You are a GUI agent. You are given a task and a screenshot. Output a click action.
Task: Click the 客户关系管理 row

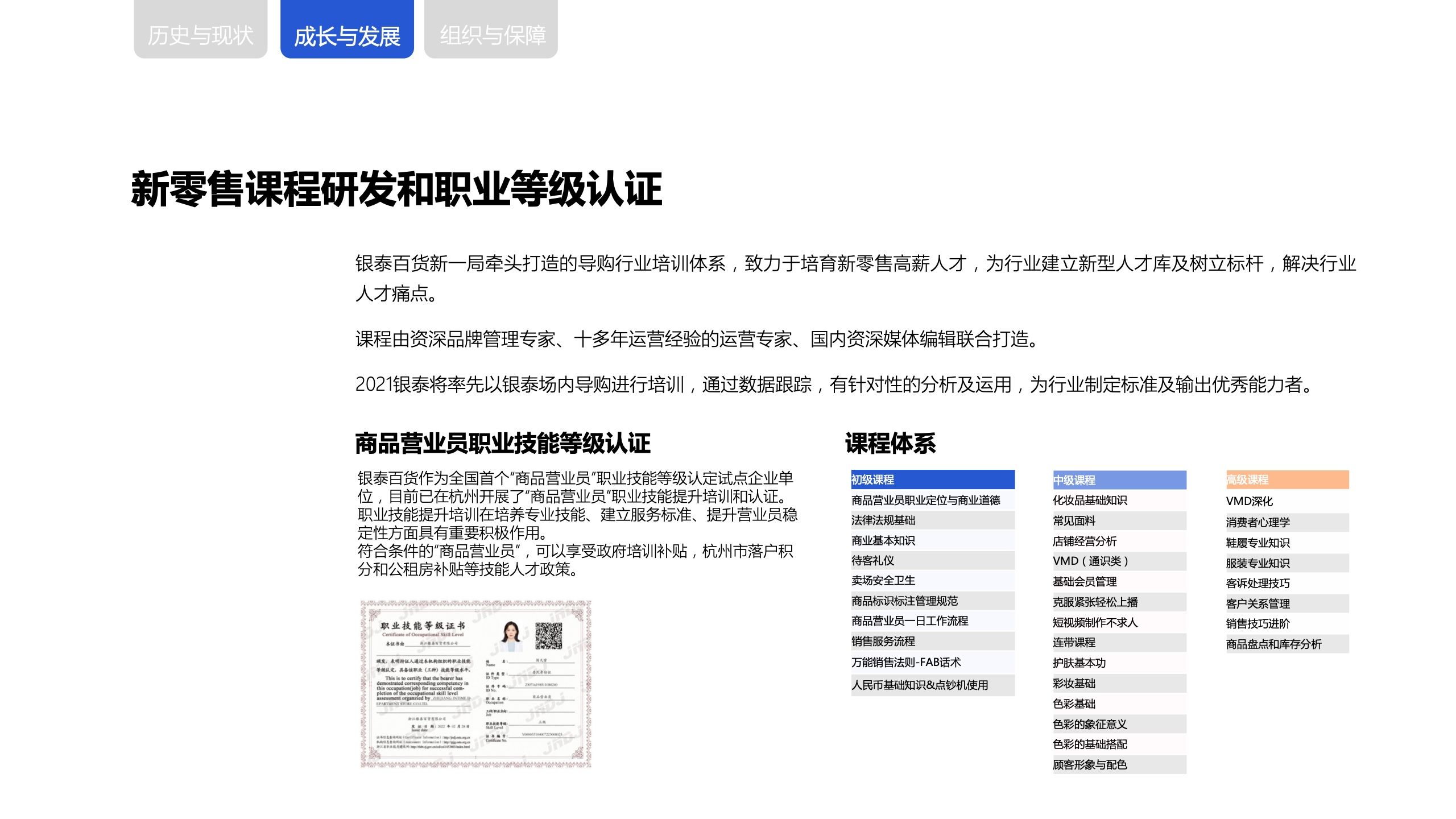click(1287, 603)
